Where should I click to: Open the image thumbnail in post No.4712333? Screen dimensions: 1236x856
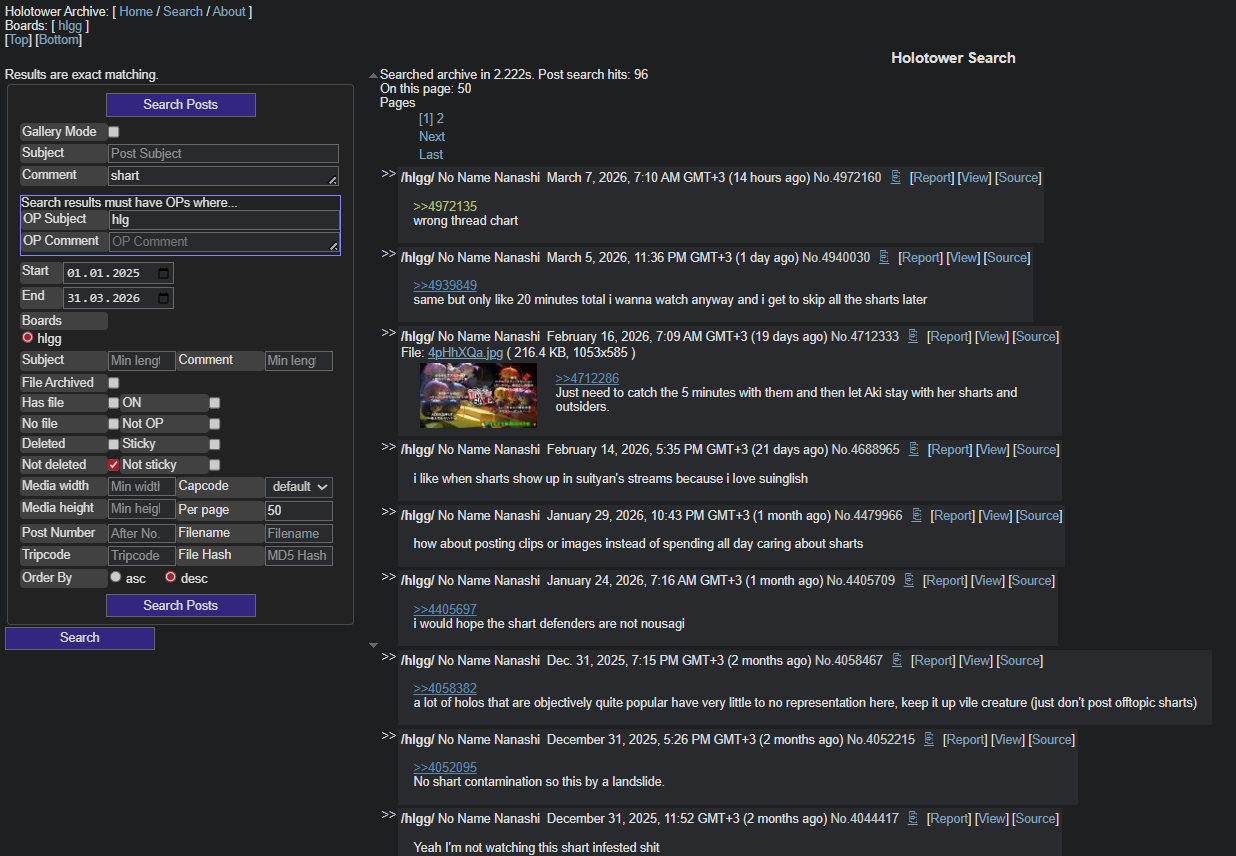click(x=479, y=395)
